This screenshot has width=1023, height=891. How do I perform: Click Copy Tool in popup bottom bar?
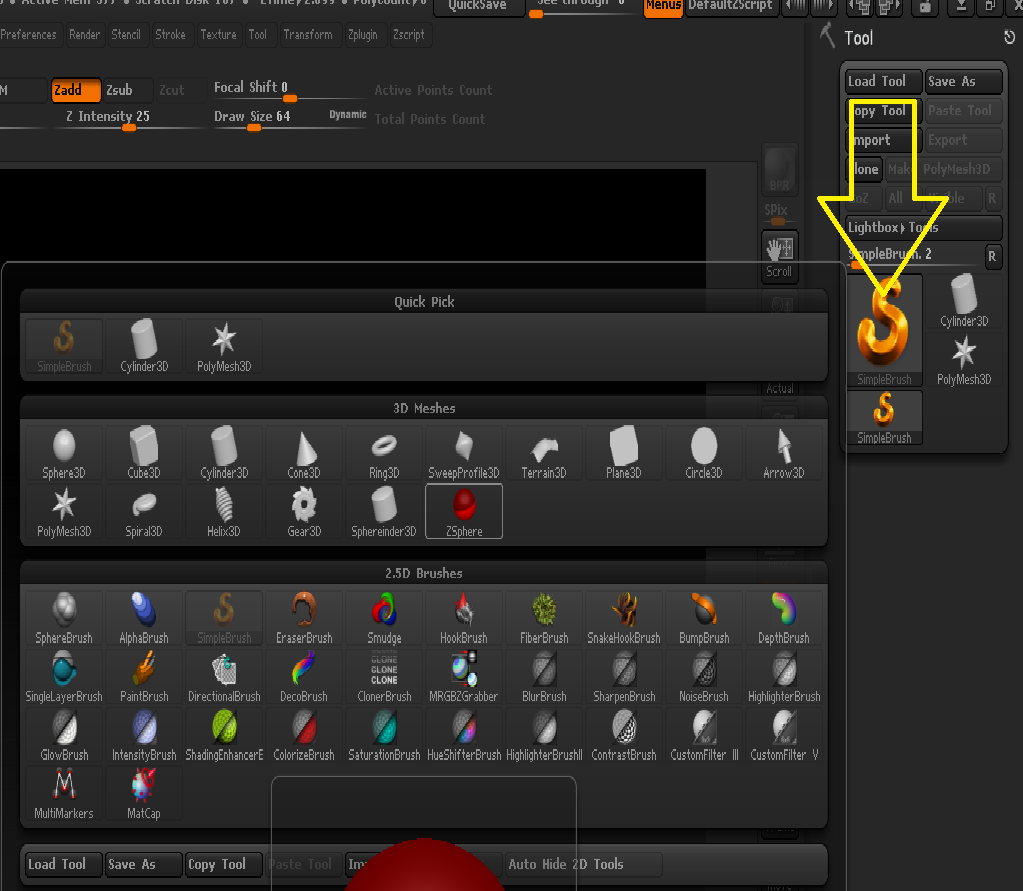pos(224,864)
